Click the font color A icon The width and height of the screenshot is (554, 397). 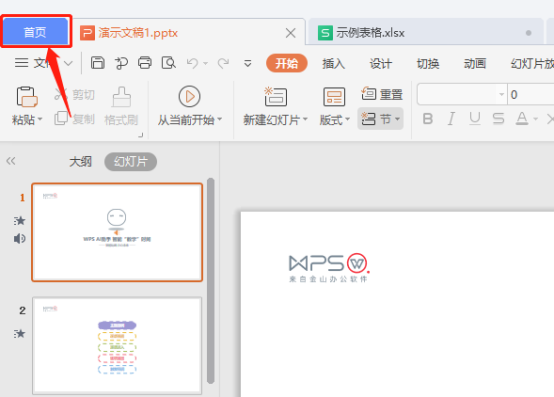tap(522, 119)
